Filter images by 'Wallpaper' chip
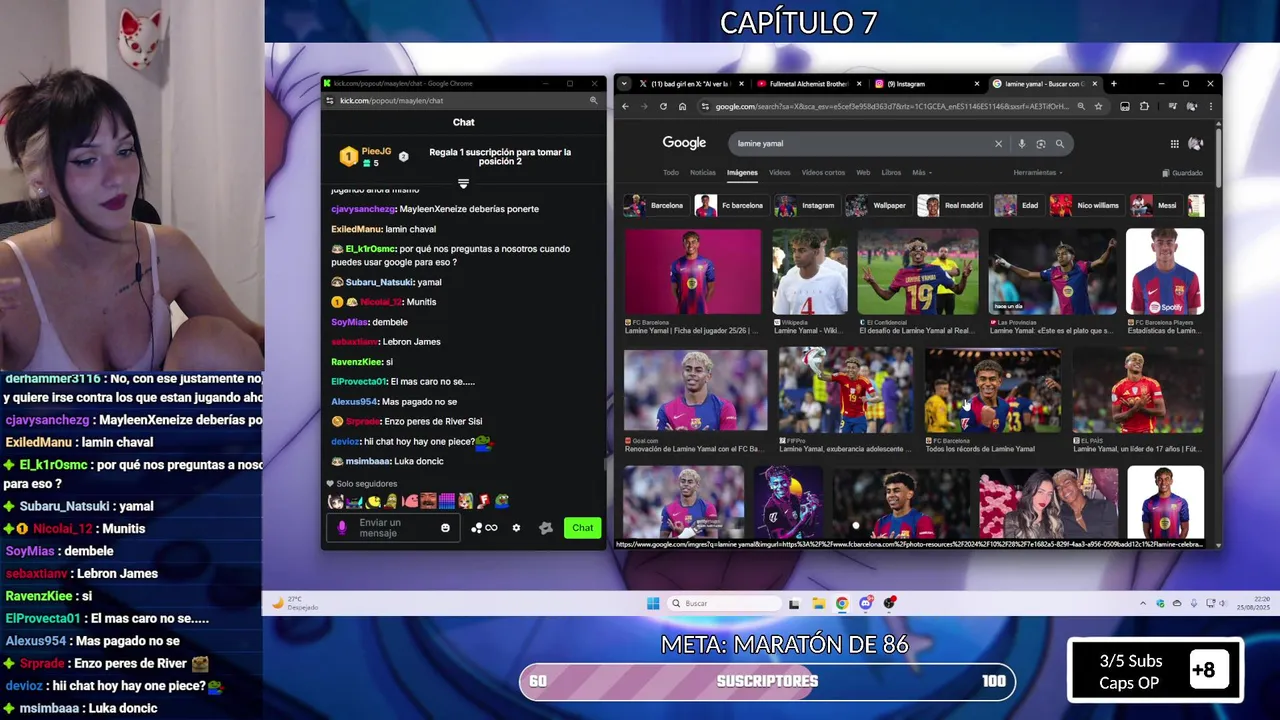The width and height of the screenshot is (1280, 720). 877,205
